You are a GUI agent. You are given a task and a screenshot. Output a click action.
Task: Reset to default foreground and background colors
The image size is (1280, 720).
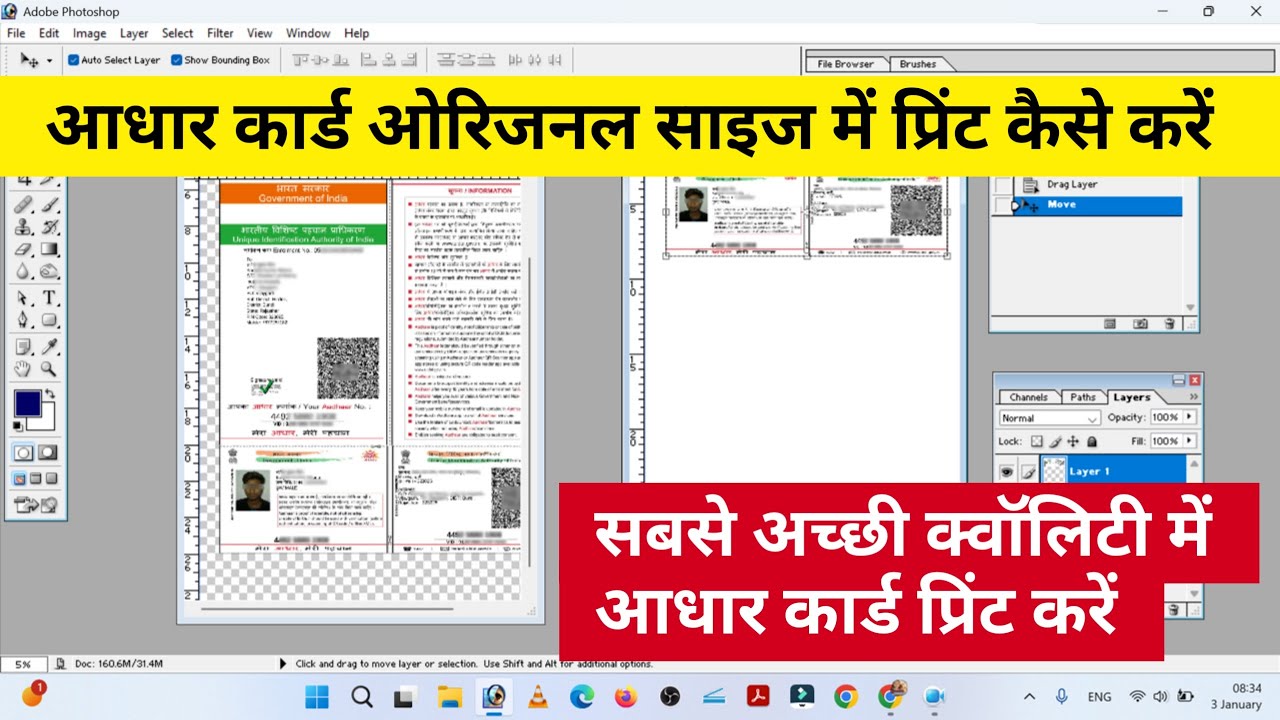tap(17, 426)
